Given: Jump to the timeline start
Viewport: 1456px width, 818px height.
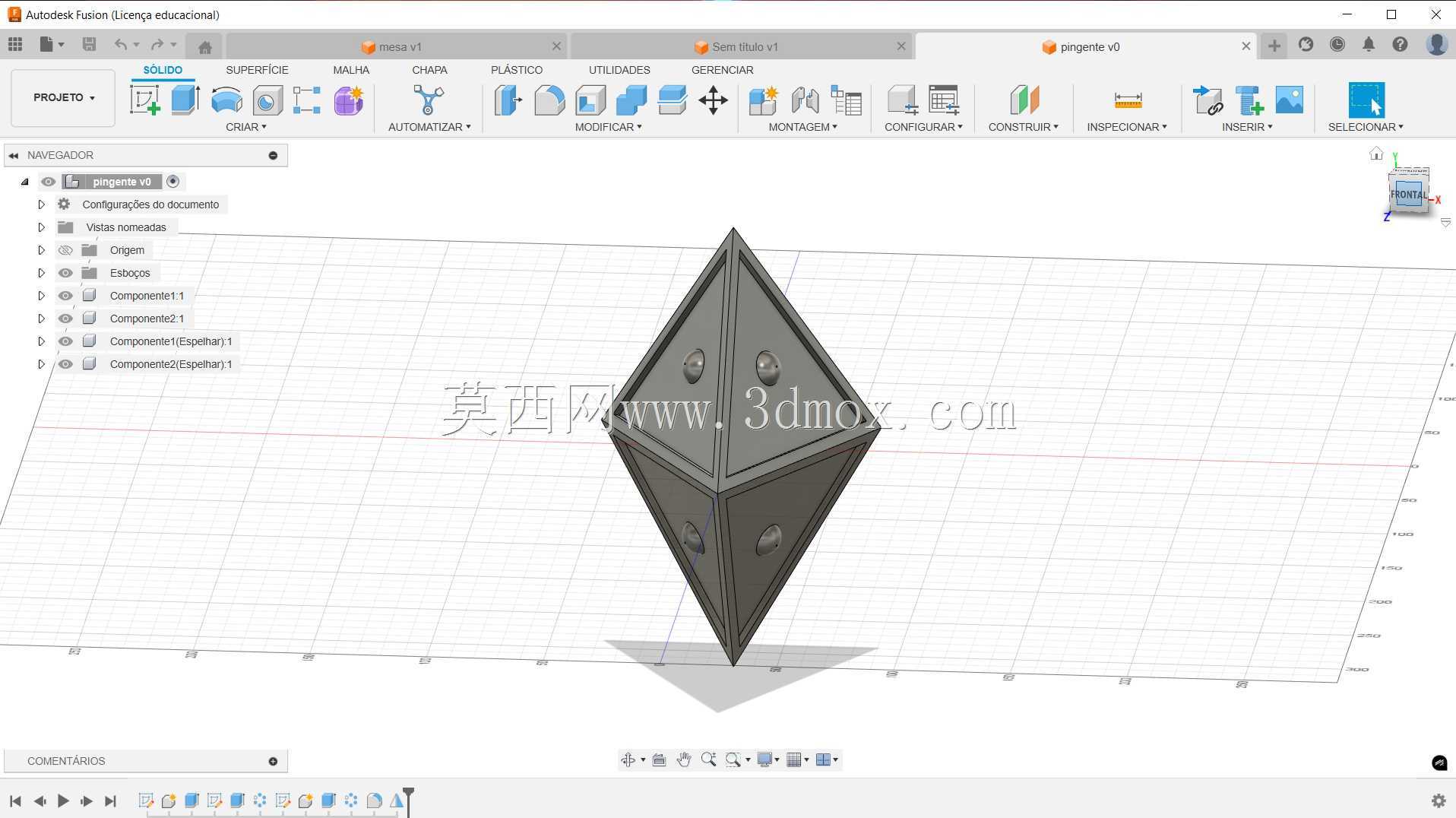Looking at the screenshot, I should pyautogui.click(x=15, y=801).
